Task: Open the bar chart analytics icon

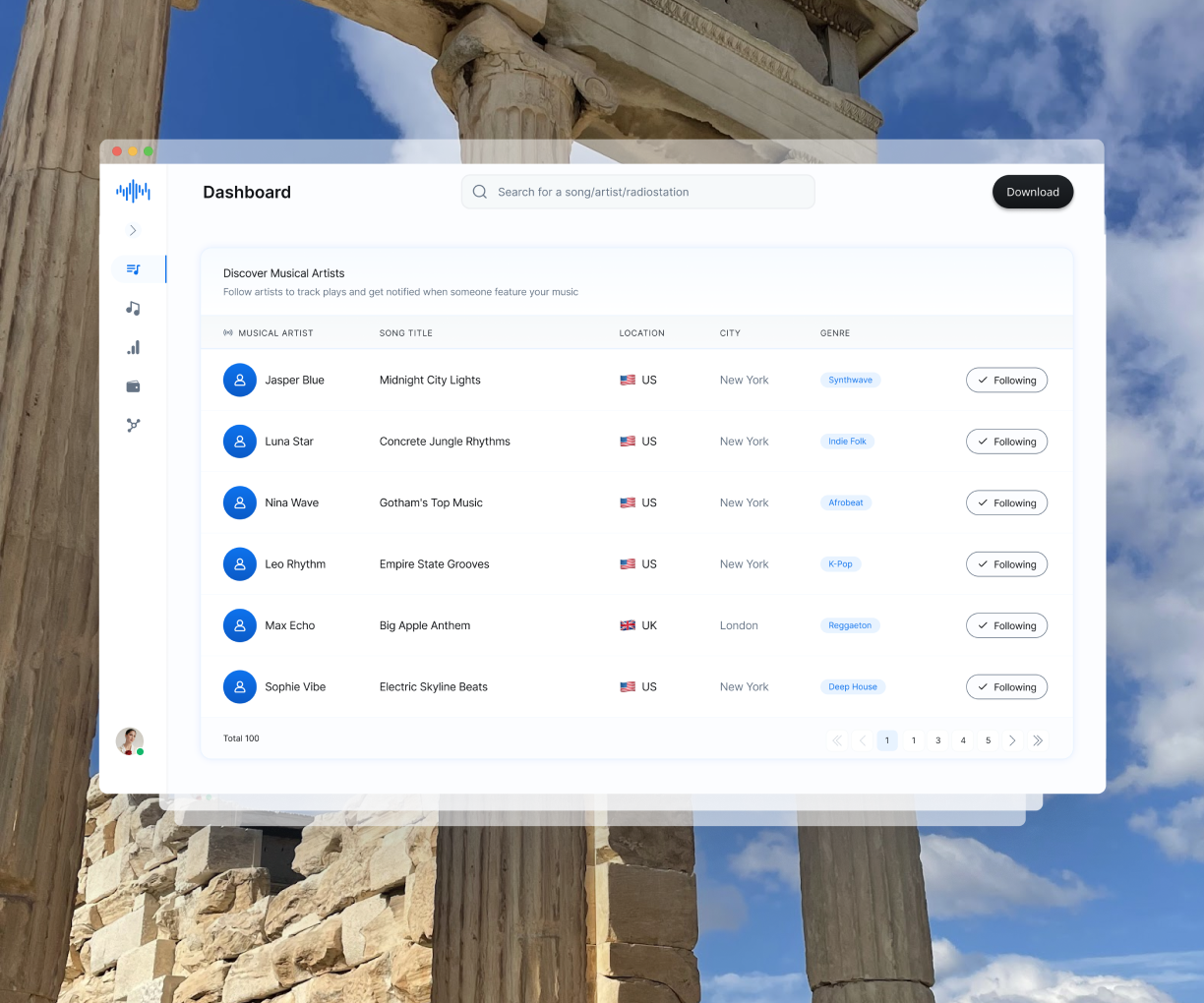Action: pos(133,347)
